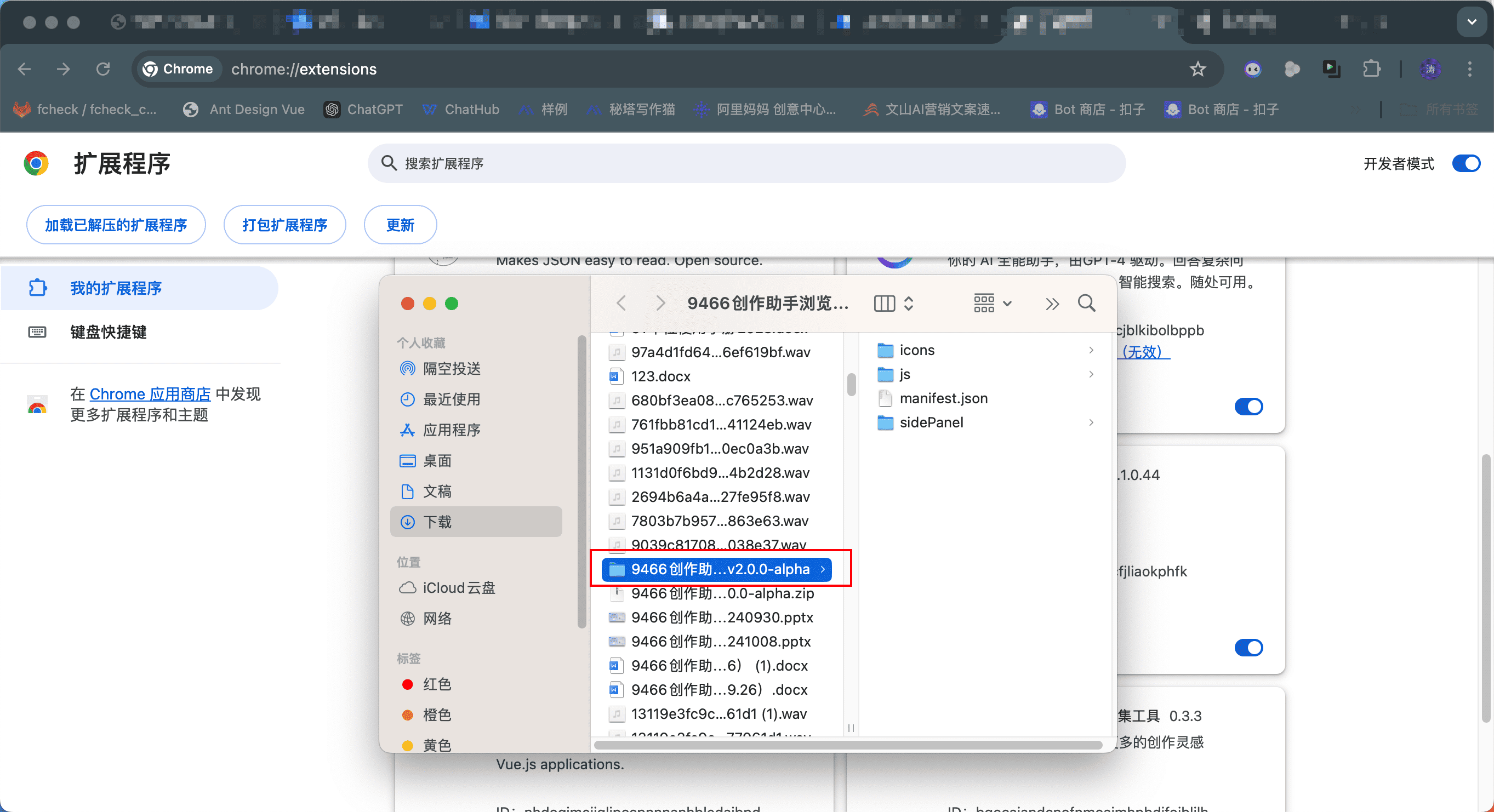Screen dimensions: 1494x812
Task: Click the Chrome forward arrow
Action: pyautogui.click(x=63, y=69)
